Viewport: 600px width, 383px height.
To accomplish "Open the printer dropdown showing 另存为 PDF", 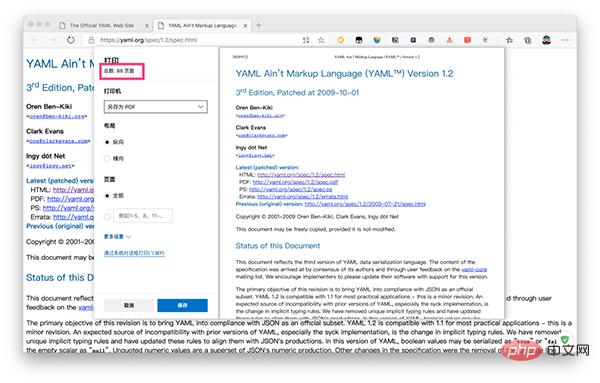I will coord(156,107).
